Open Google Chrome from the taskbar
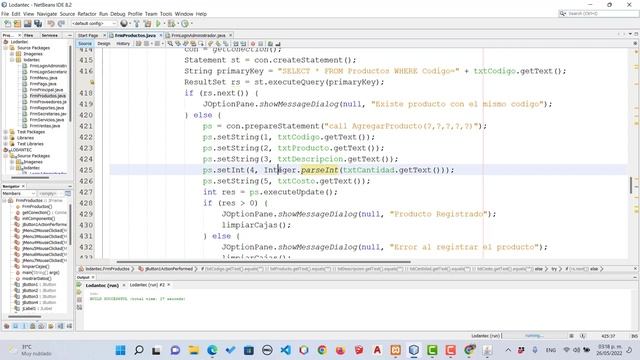 pyautogui.click(x=322, y=350)
